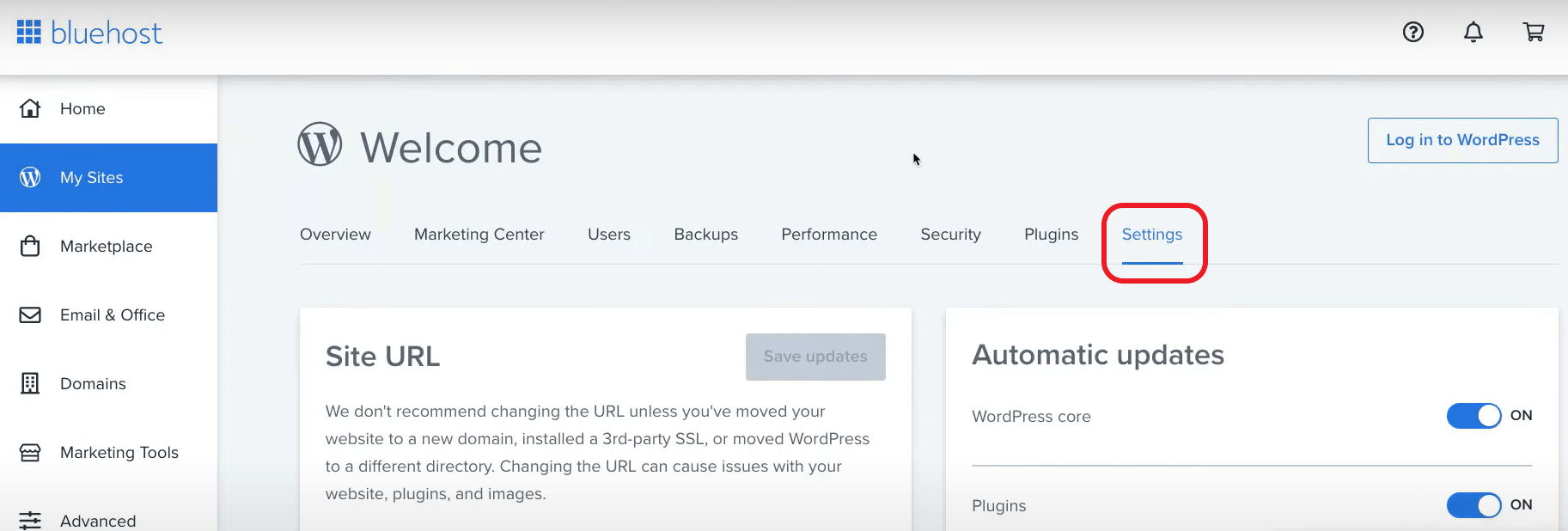
Task: Click the Bluehost grid apps icon
Action: click(29, 33)
